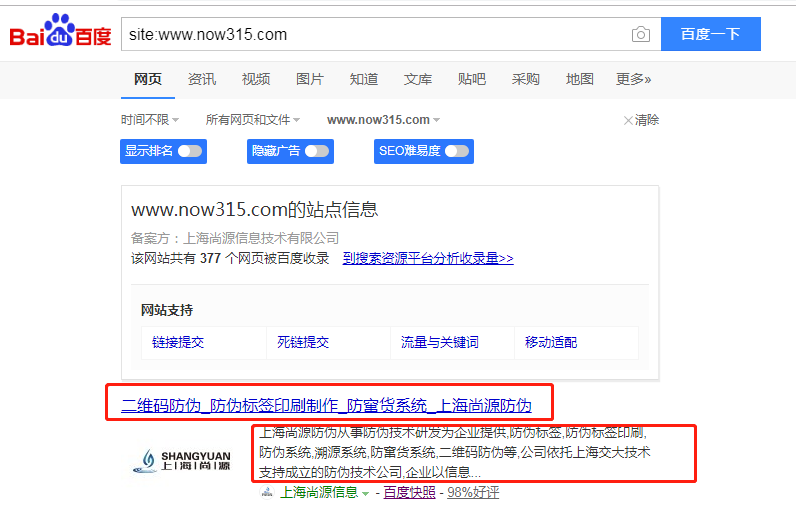Select the 网页 tab
The width and height of the screenshot is (796, 513).
tap(148, 79)
